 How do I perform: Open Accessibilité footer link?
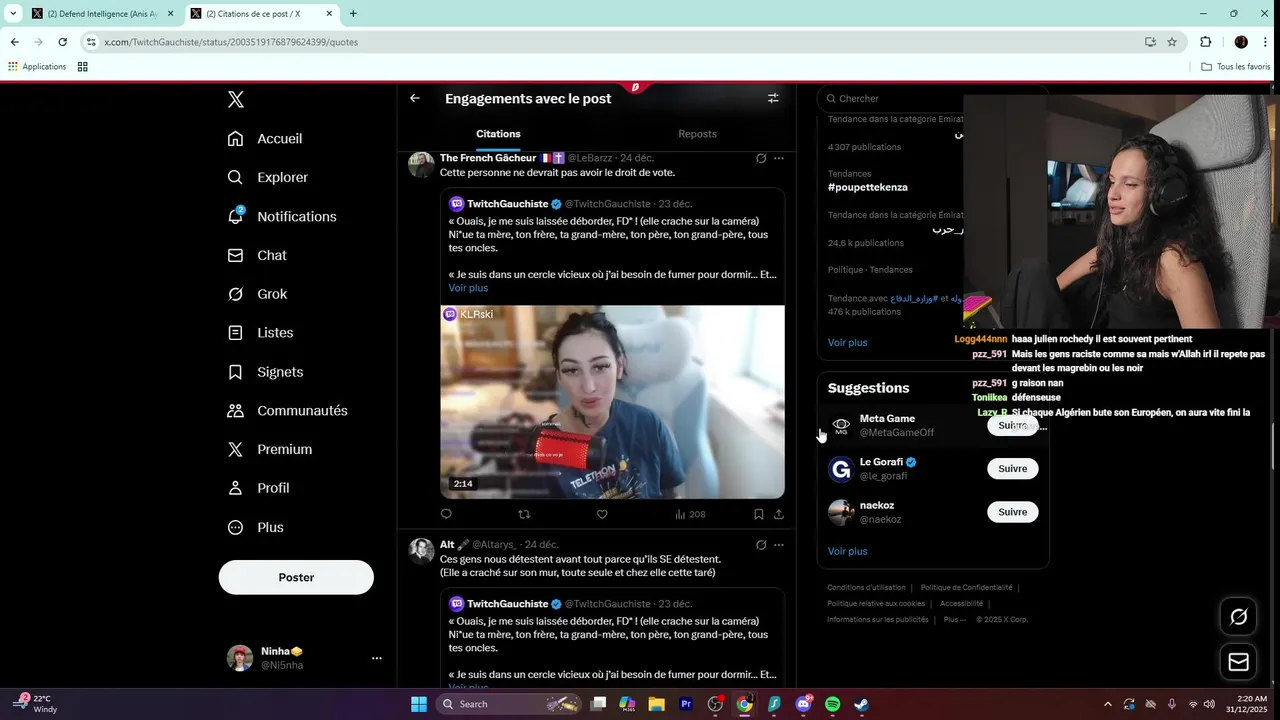click(x=961, y=603)
